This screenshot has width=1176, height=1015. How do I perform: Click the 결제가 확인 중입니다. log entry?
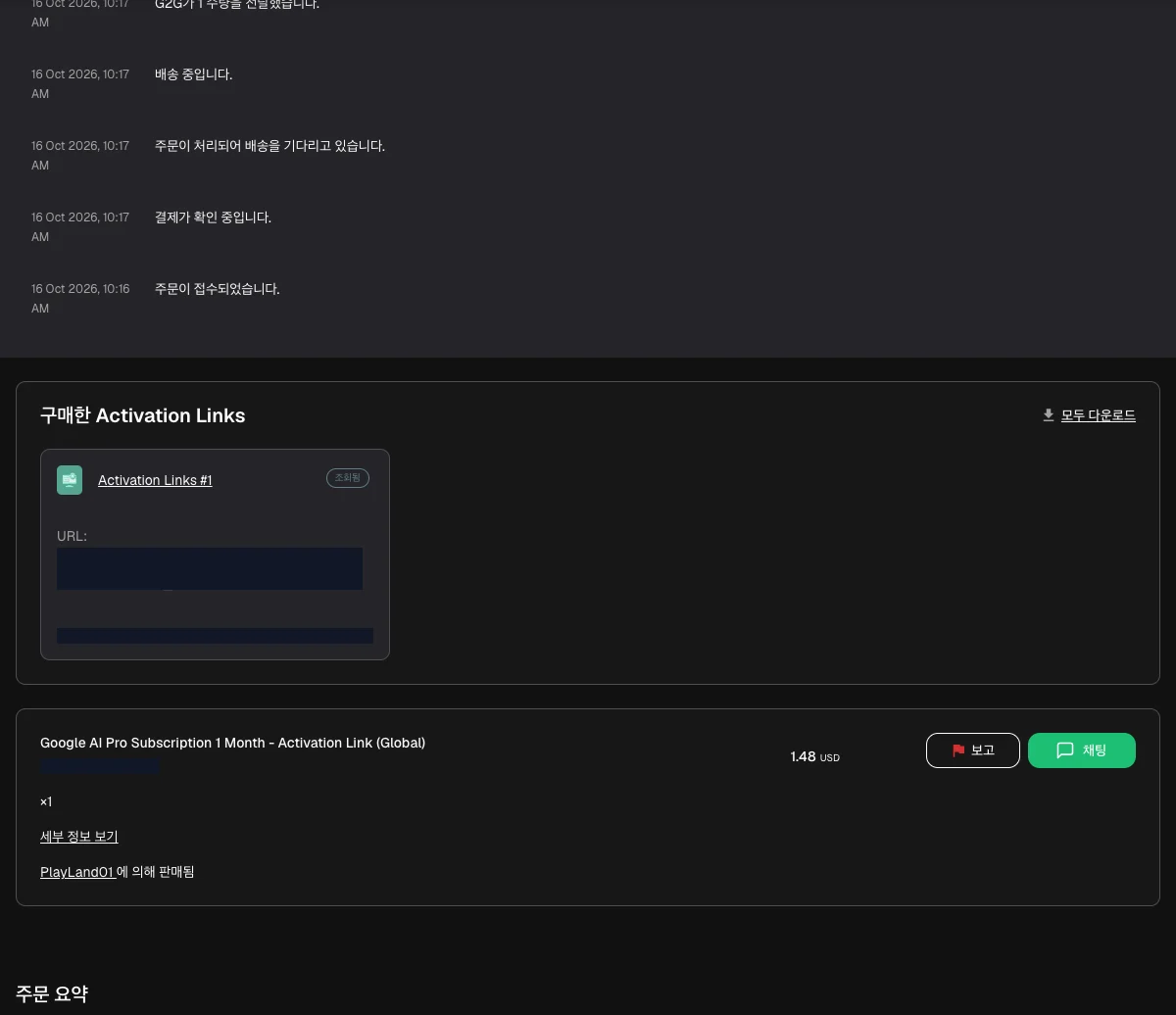[213, 217]
